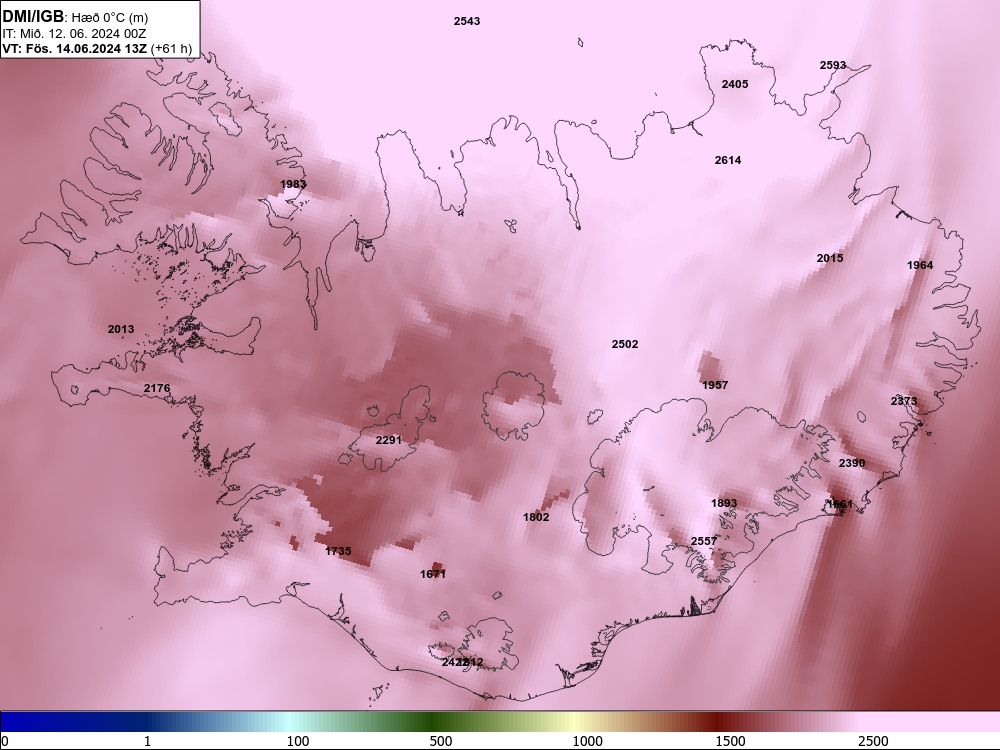Image resolution: width=1000 pixels, height=750 pixels.
Task: Click the "VT: Fös. 14.06.2024 13Z" valid time
Action: [x=75, y=48]
